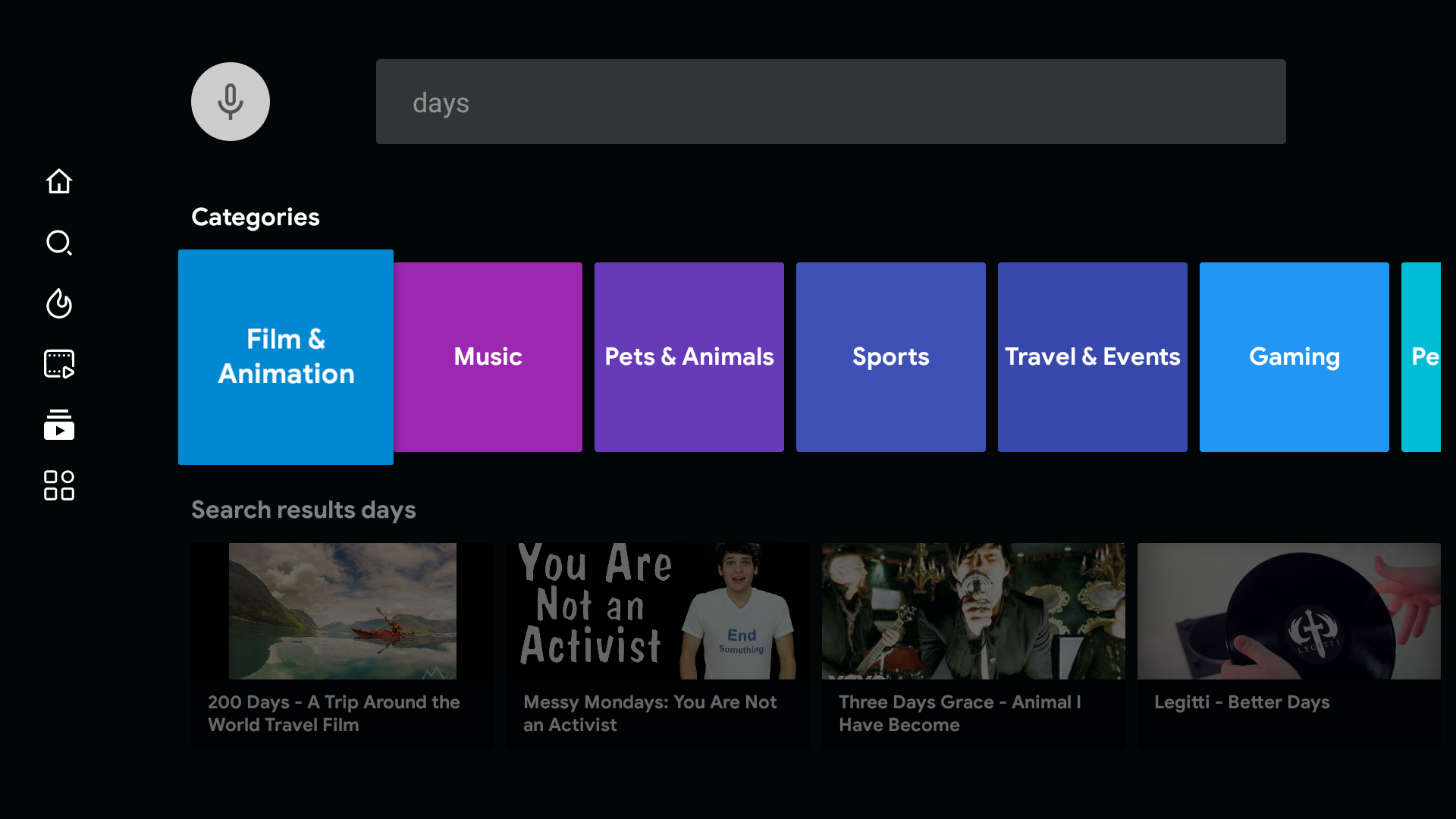Select the Film & Animation category
The width and height of the screenshot is (1456, 819).
pyautogui.click(x=285, y=356)
